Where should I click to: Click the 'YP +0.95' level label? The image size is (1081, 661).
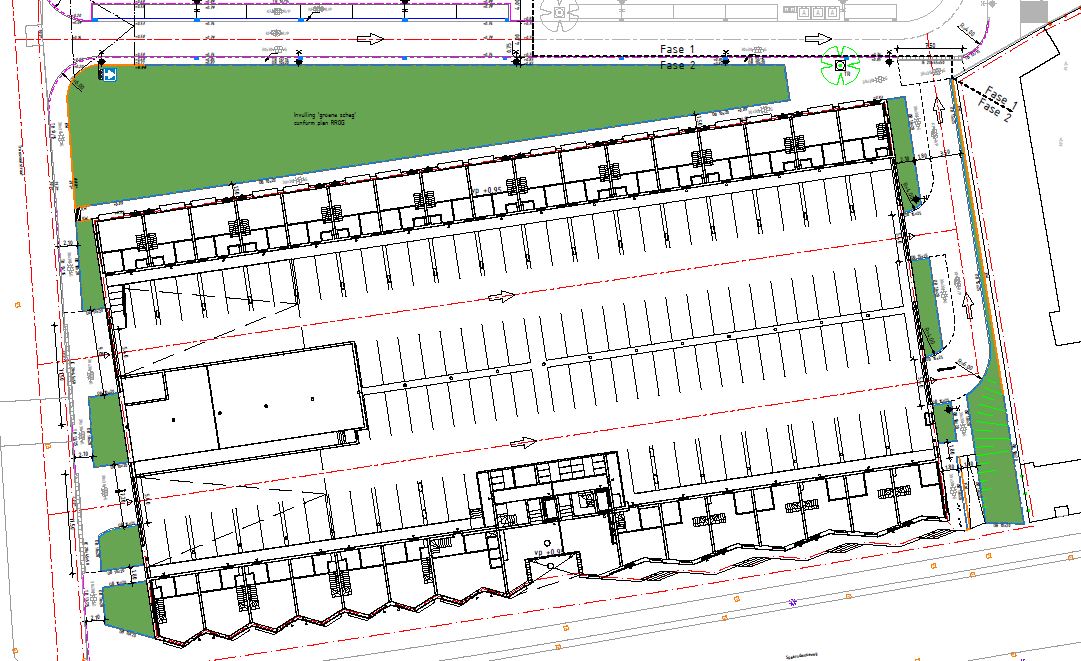(485, 191)
